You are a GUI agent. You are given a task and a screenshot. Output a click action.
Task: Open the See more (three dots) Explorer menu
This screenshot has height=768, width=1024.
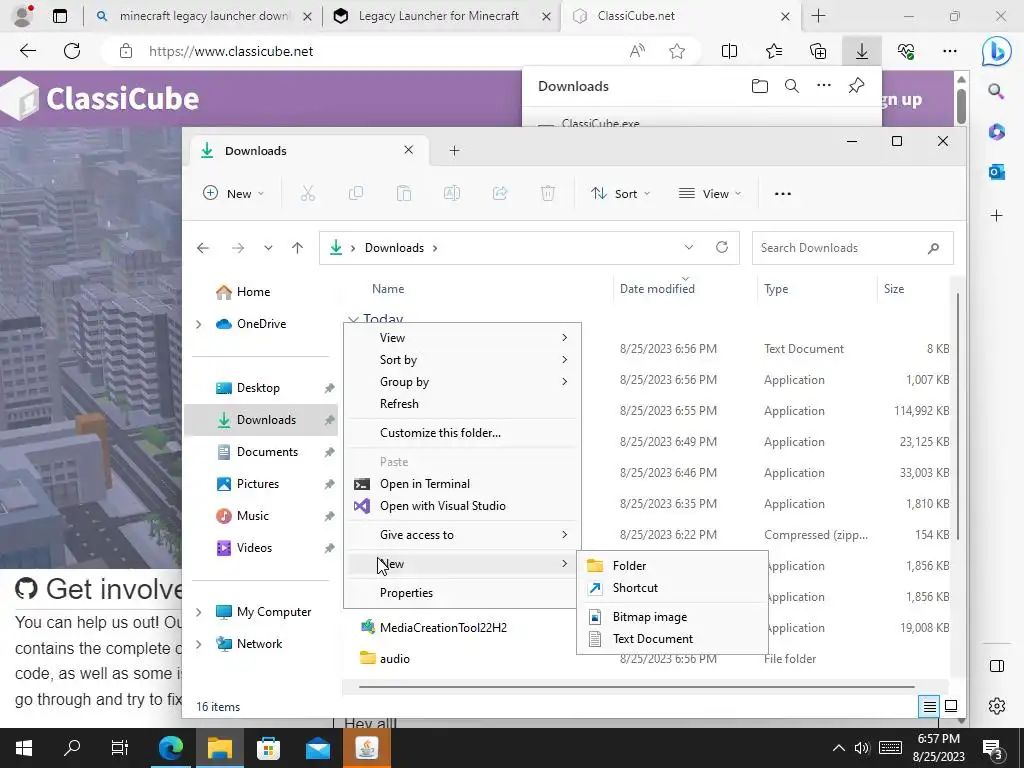coord(782,194)
